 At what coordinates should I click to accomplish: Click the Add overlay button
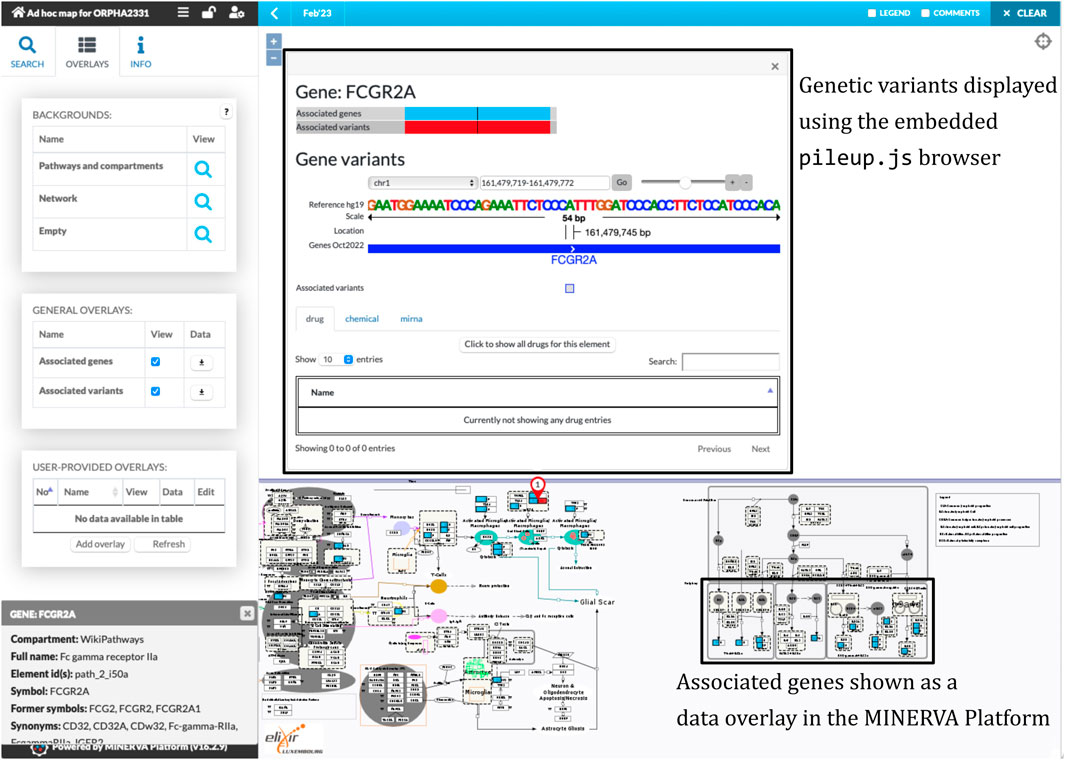[100, 544]
